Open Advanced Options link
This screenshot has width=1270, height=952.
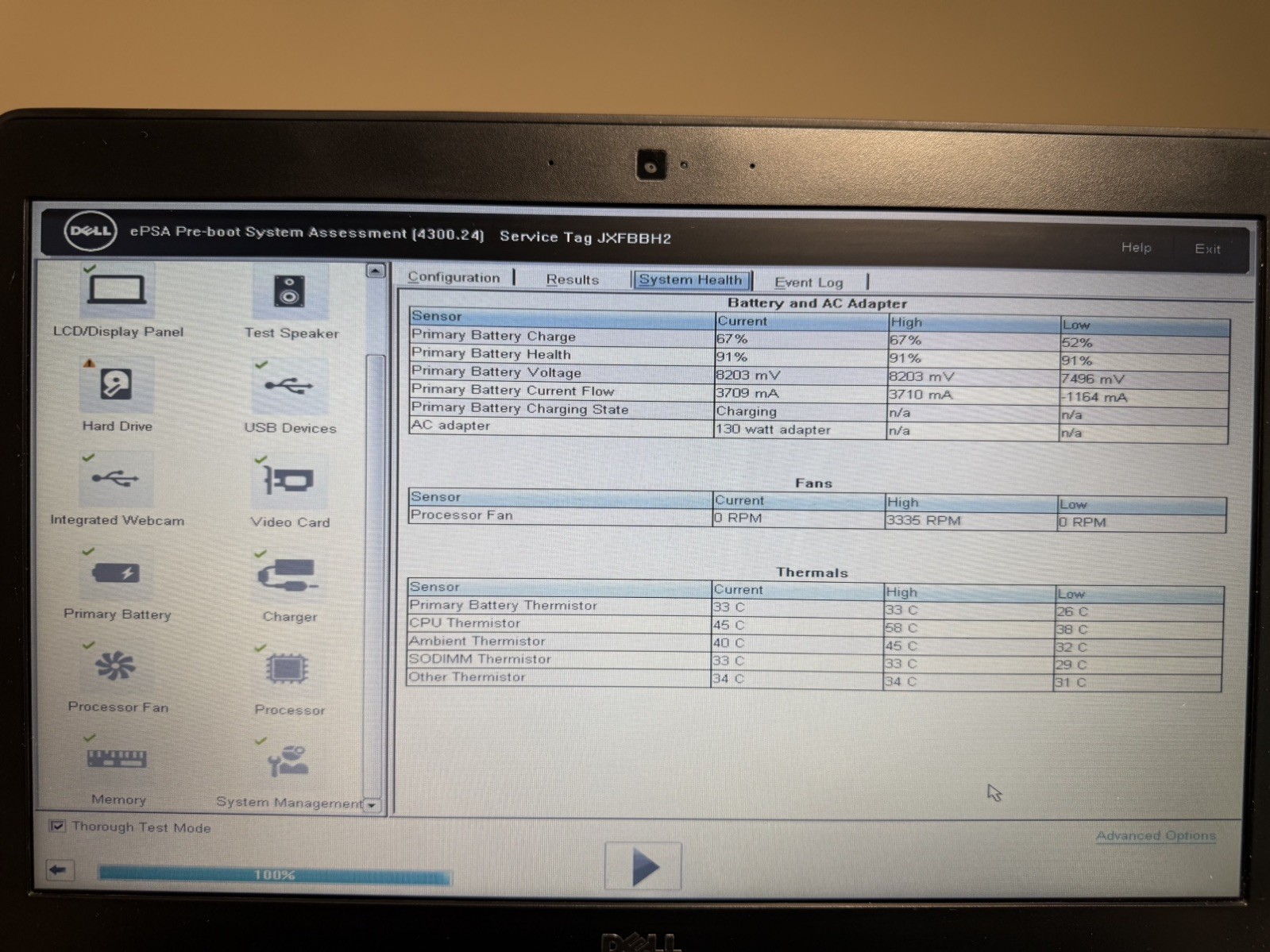click(x=1156, y=835)
